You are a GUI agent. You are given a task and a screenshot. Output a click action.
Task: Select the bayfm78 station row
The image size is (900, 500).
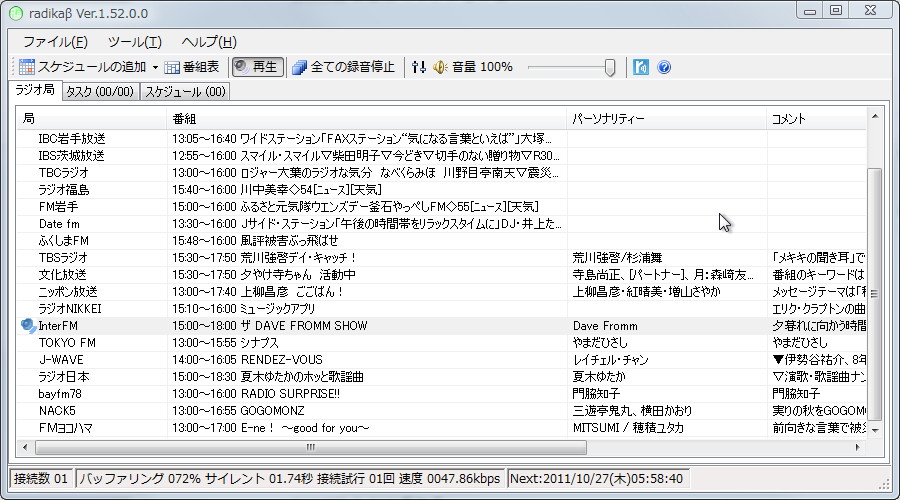(442, 394)
